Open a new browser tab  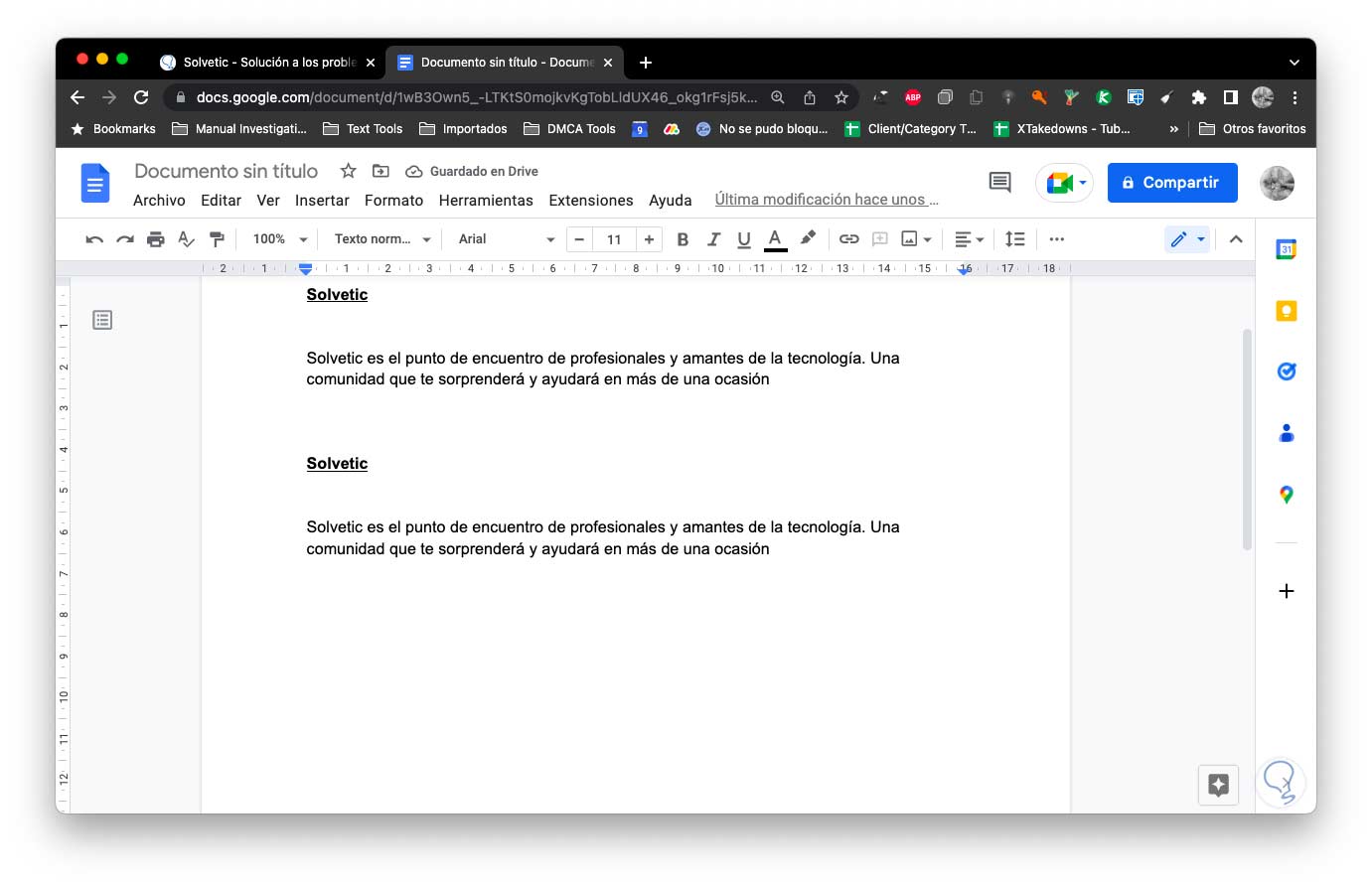coord(646,63)
